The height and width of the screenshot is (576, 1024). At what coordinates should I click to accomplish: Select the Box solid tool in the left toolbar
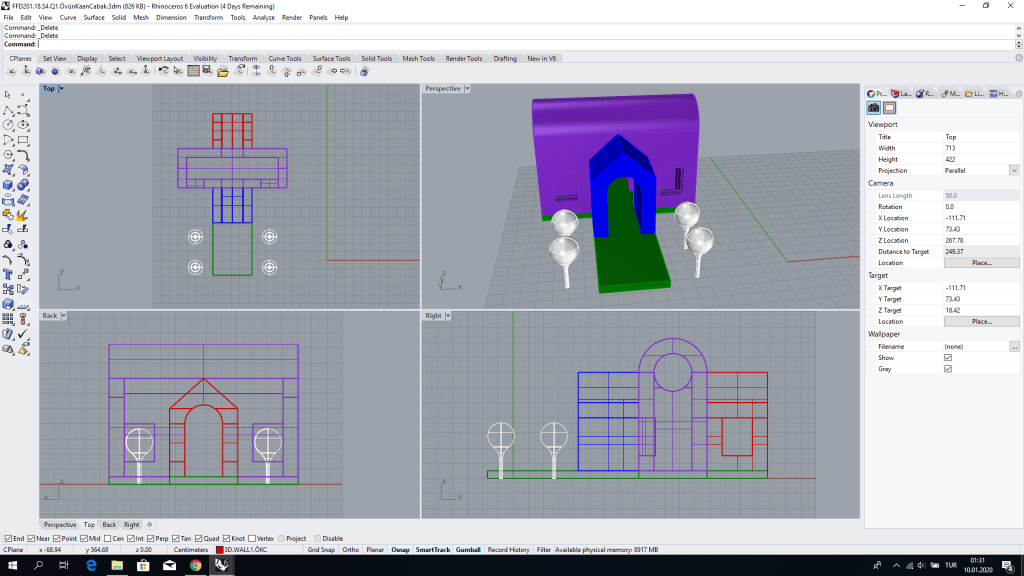pos(8,185)
